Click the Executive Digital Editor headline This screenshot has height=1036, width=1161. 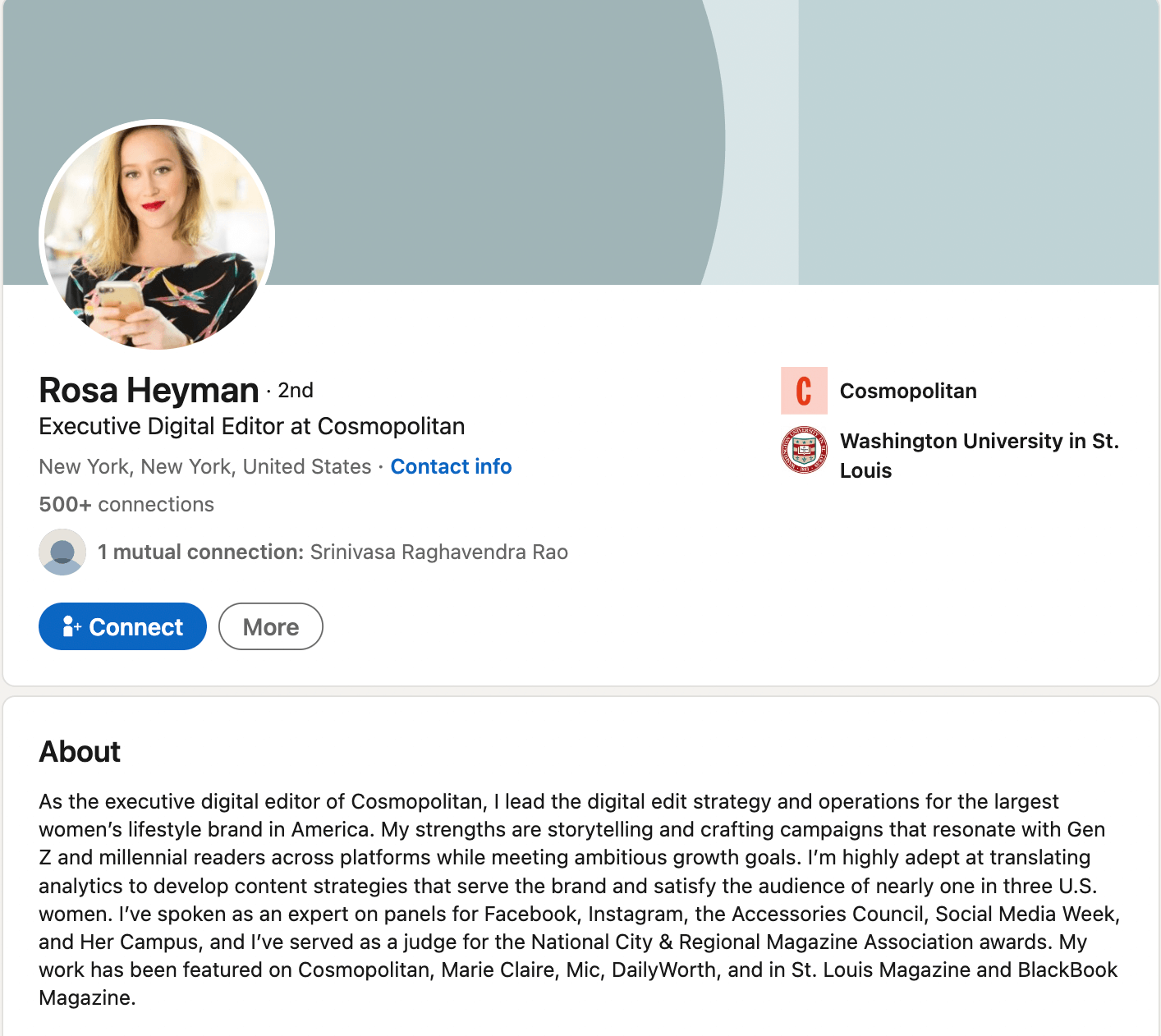[252, 426]
